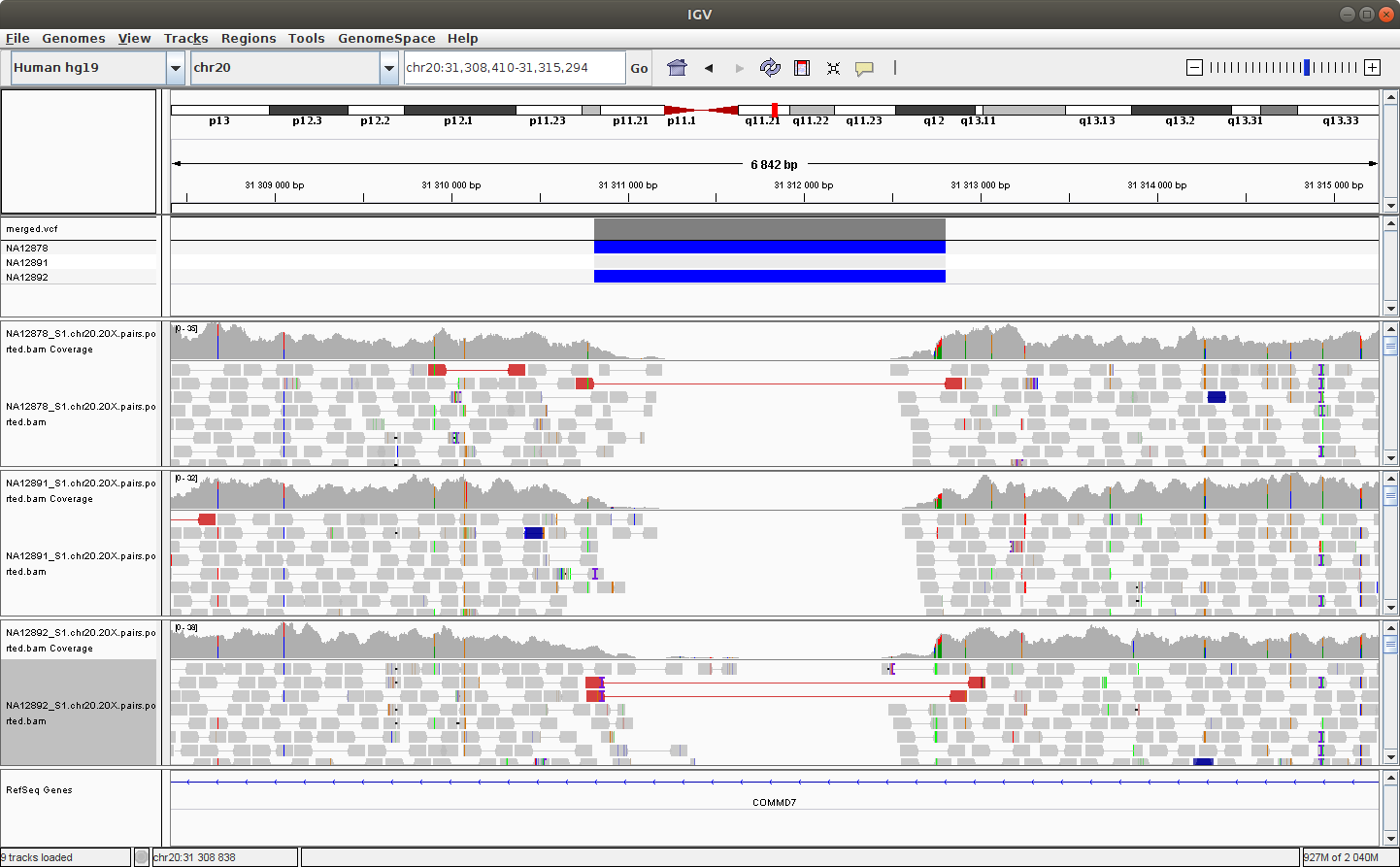
Task: Select the NA12892 sample row in VCF
Action: pyautogui.click(x=27, y=278)
